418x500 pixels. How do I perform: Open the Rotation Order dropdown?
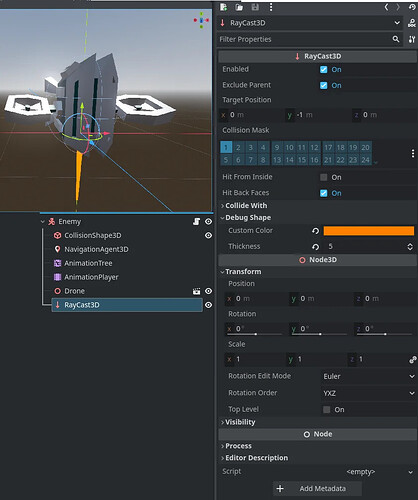369,393
